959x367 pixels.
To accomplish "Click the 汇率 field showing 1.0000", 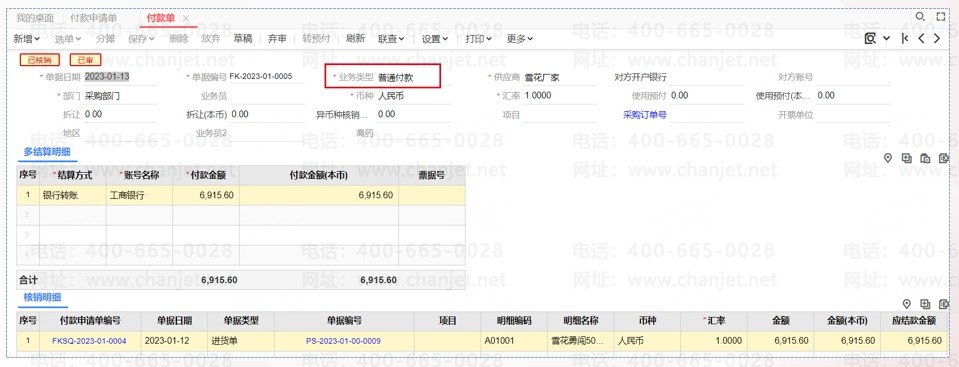I will 560,96.
